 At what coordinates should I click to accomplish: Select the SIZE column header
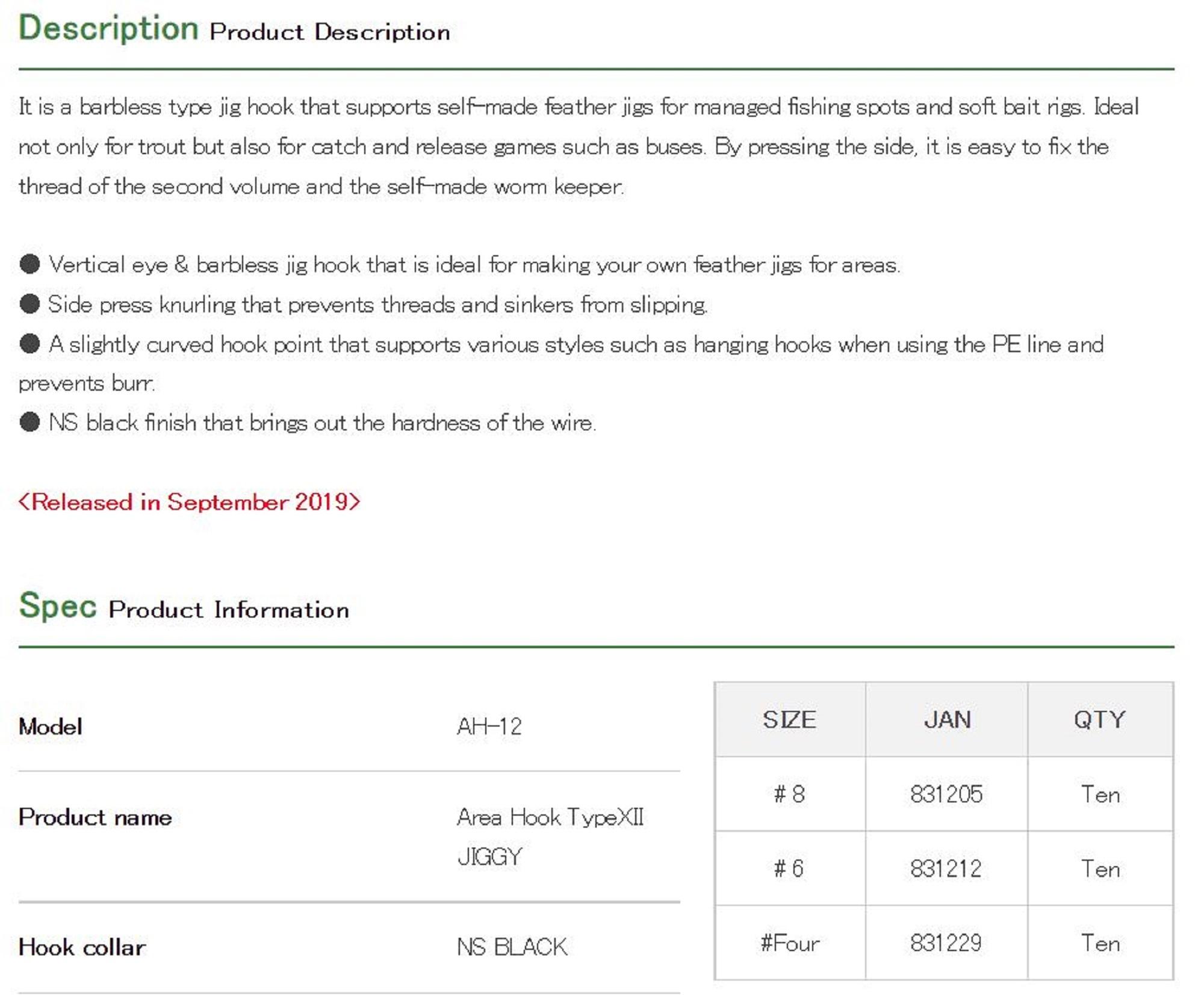tap(789, 720)
